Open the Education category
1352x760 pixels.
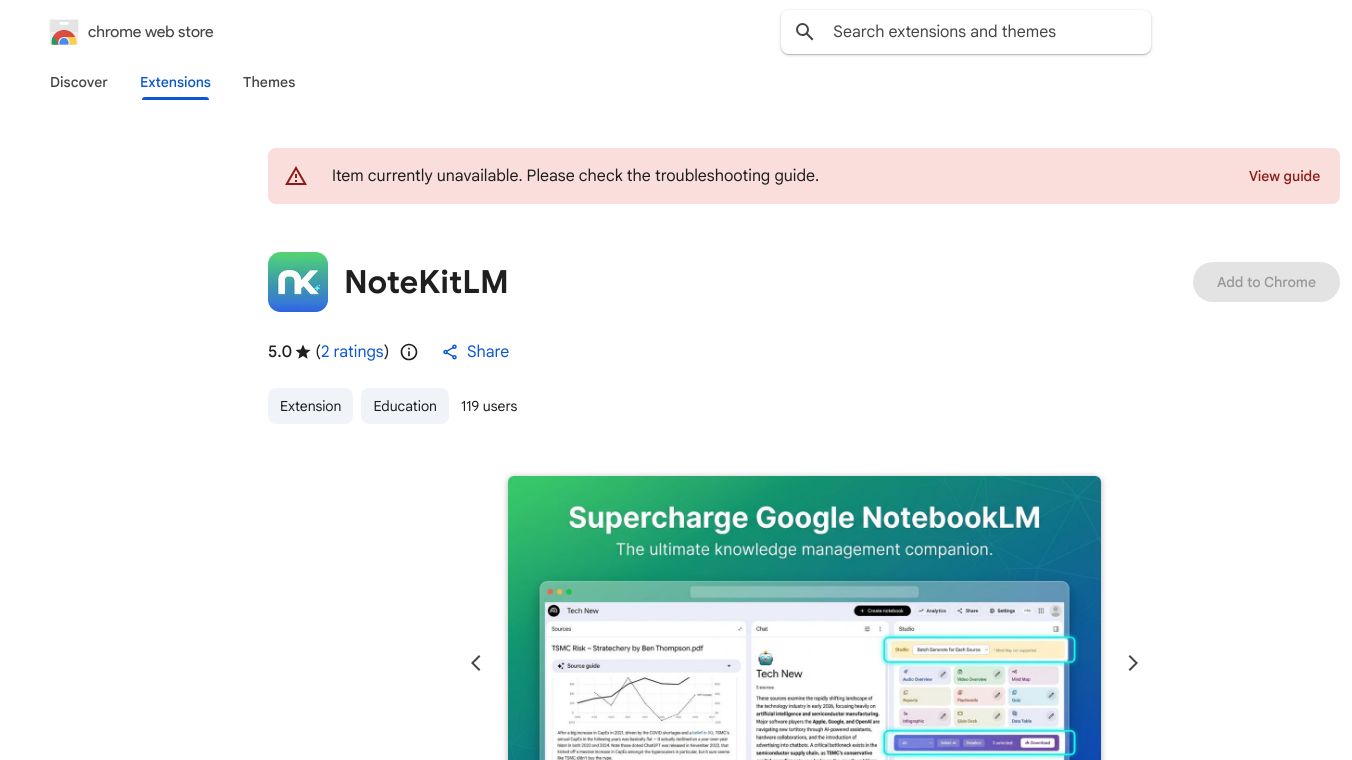pyautogui.click(x=404, y=406)
